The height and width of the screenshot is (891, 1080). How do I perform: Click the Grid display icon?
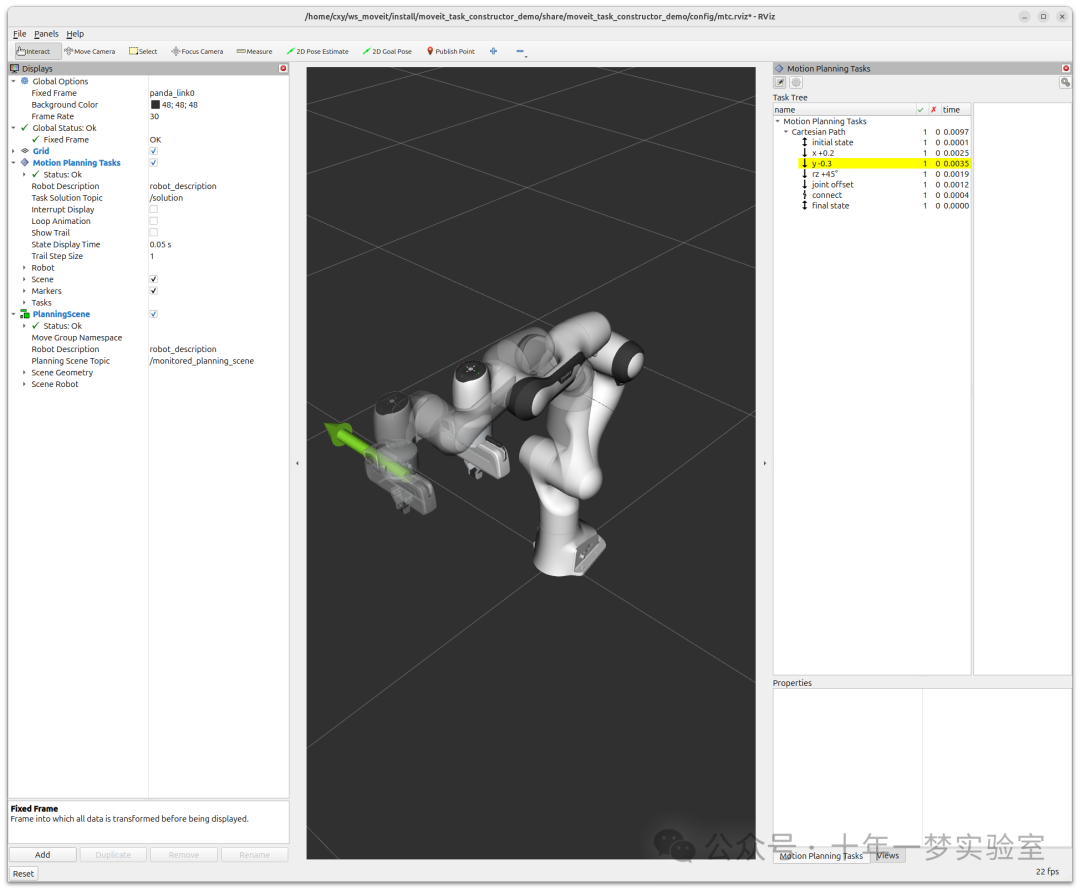coord(25,151)
